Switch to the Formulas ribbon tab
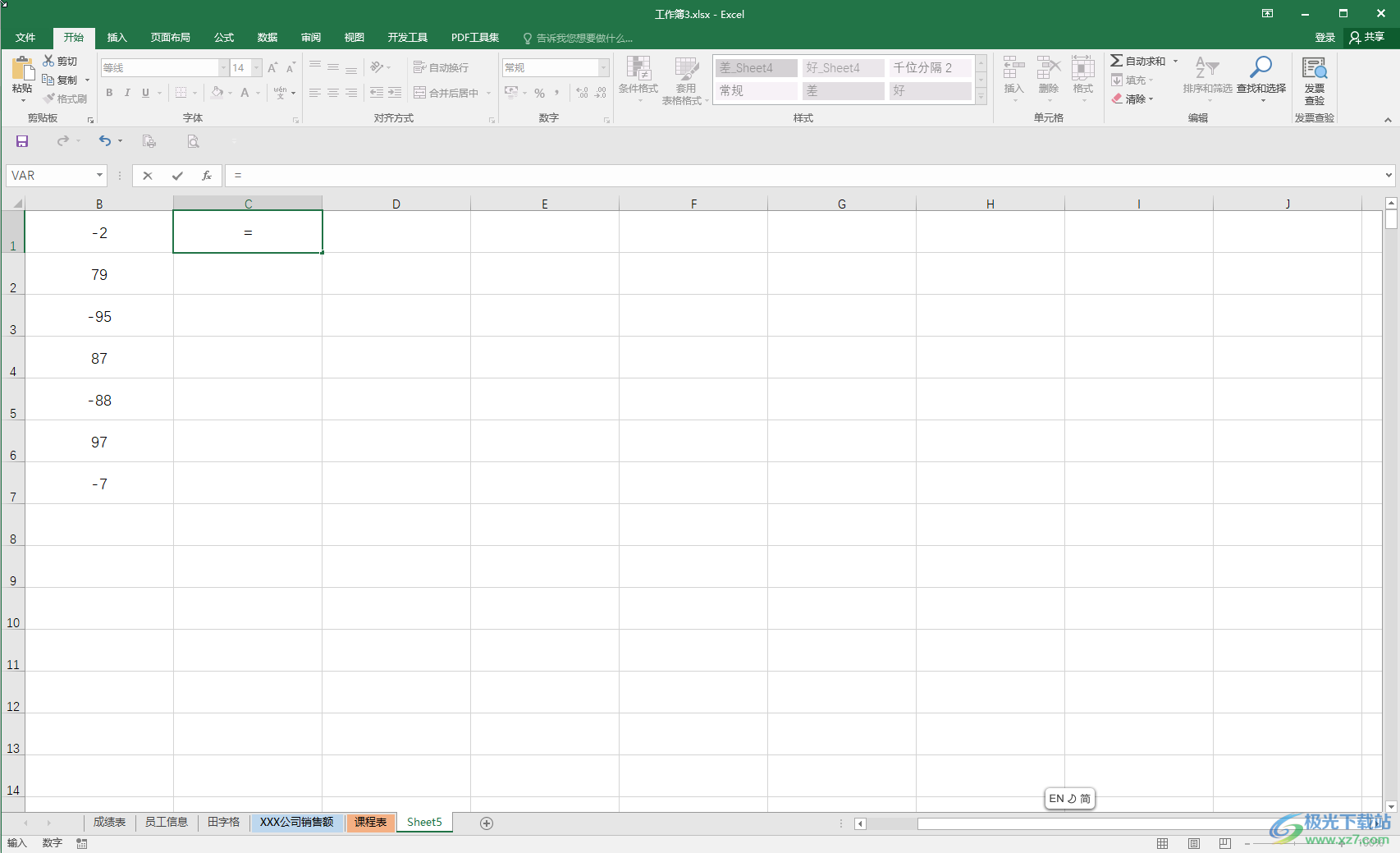 (224, 38)
